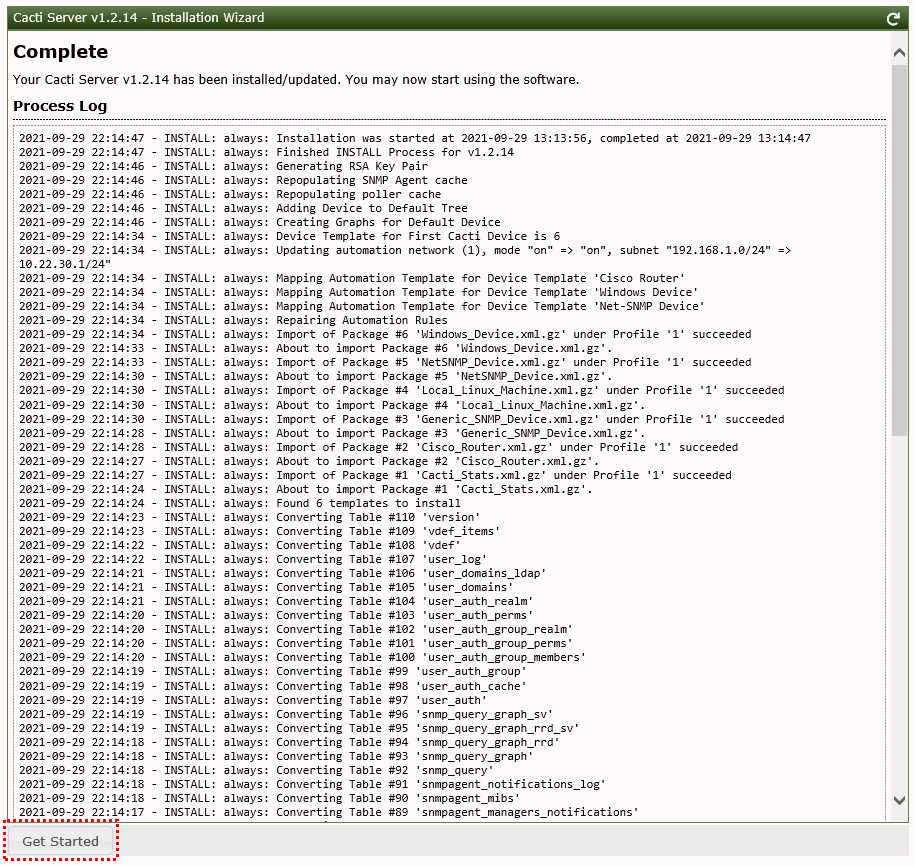Click the 'Device Template for First Cacti Device is 6' line
Viewport: 915px width, 866px height.
(x=289, y=236)
